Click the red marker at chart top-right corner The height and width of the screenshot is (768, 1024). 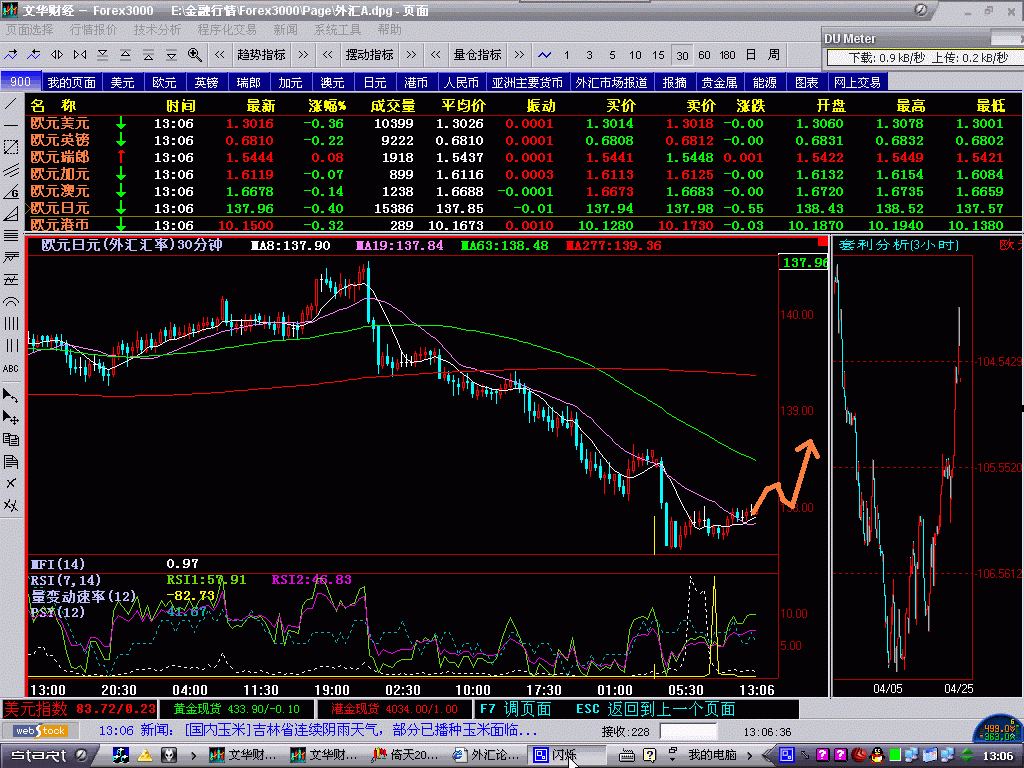click(x=822, y=242)
